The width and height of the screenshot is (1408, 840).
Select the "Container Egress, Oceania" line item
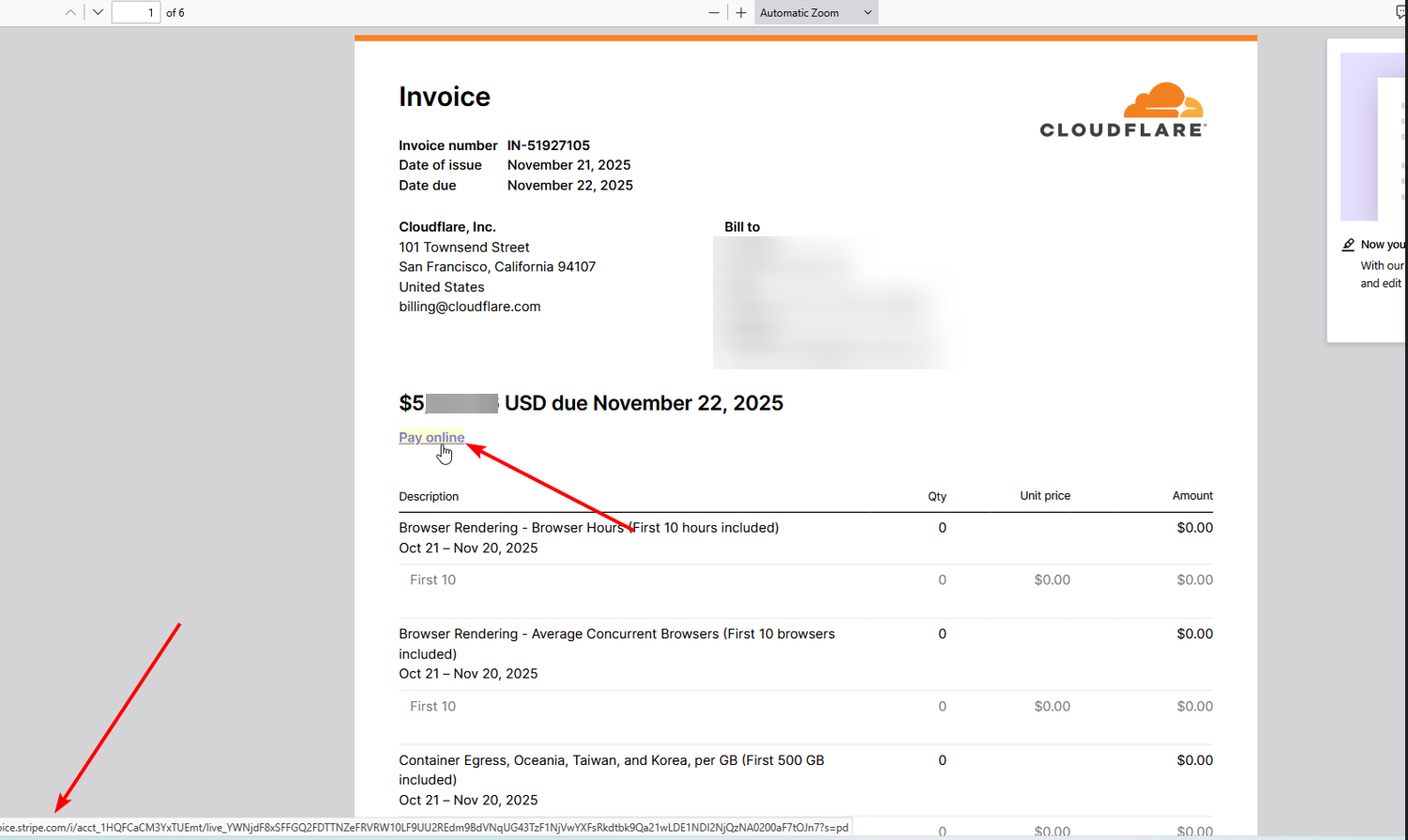tap(612, 770)
